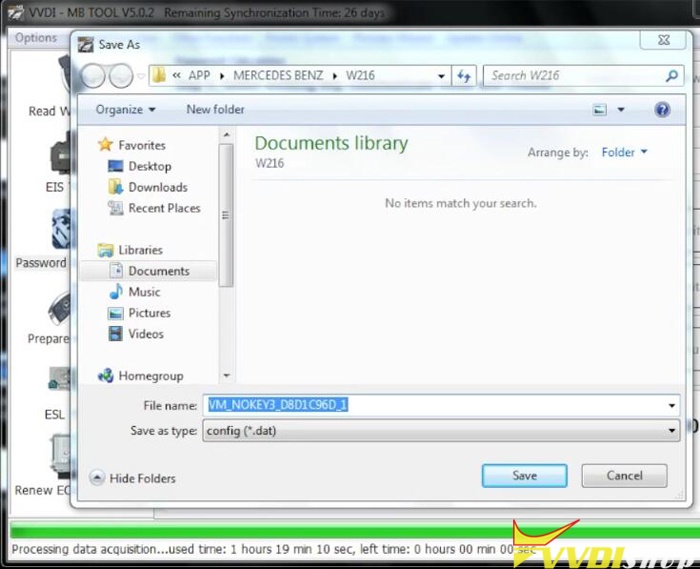Select Downloads in navigation pane
Image resolution: width=700 pixels, height=569 pixels.
click(158, 187)
